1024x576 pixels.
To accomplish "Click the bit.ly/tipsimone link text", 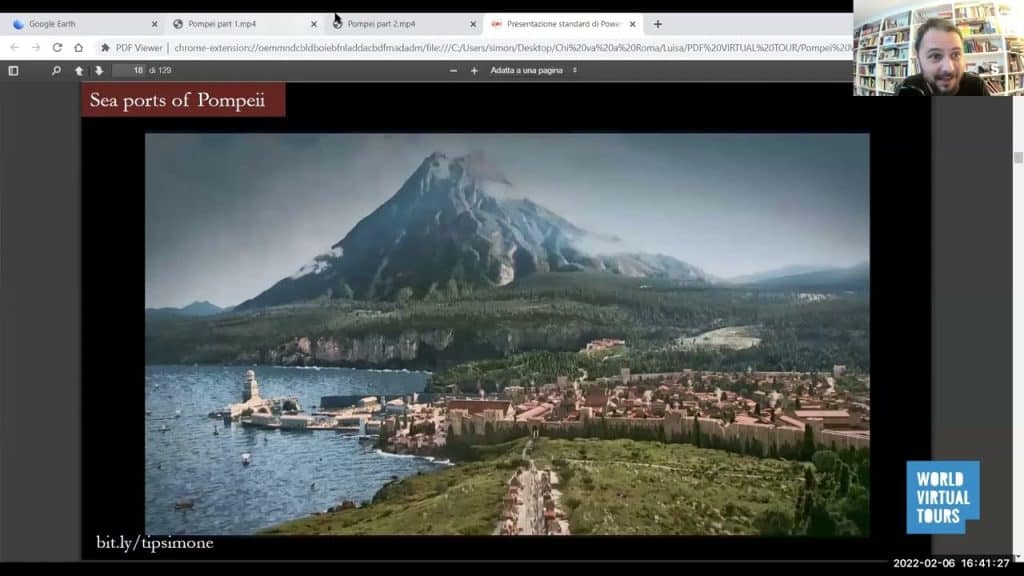I will pyautogui.click(x=155, y=543).
